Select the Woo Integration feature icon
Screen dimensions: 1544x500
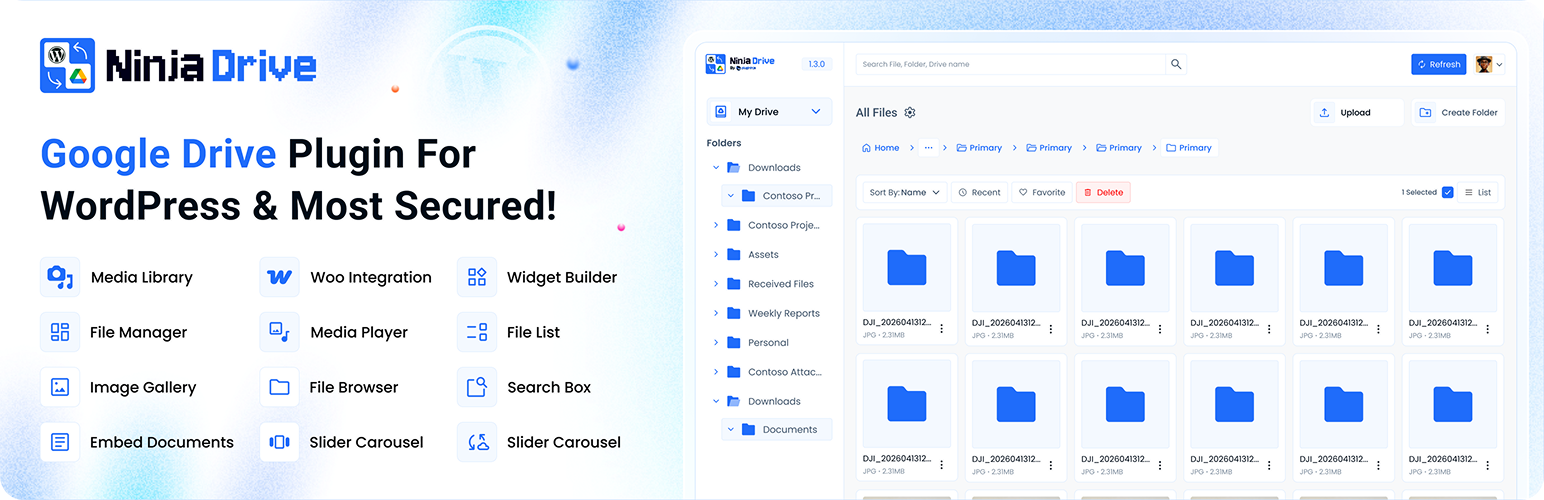(x=279, y=277)
